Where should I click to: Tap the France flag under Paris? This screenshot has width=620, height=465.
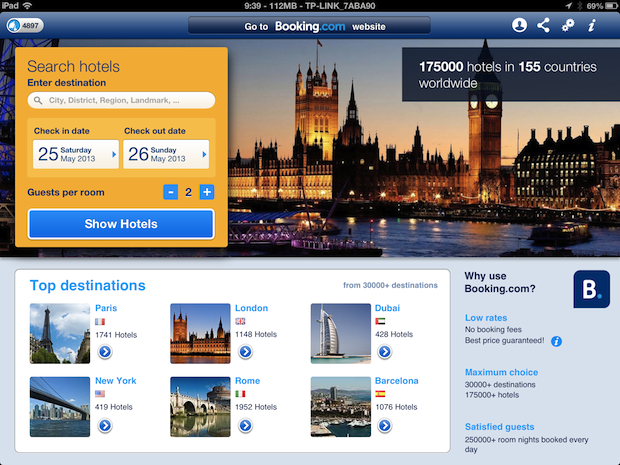coord(100,321)
